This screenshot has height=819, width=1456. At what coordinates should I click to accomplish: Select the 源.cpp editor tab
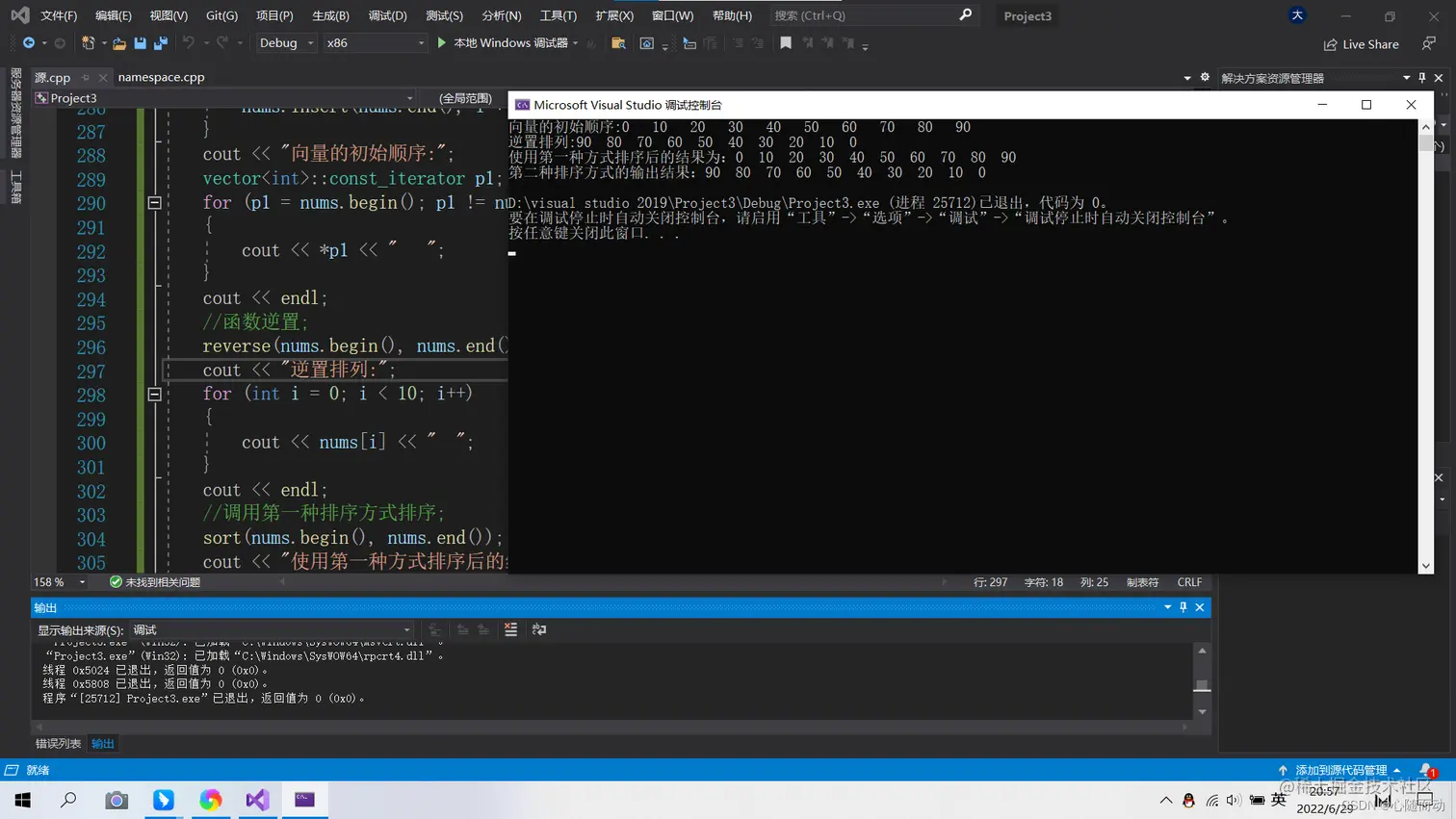[x=53, y=78]
